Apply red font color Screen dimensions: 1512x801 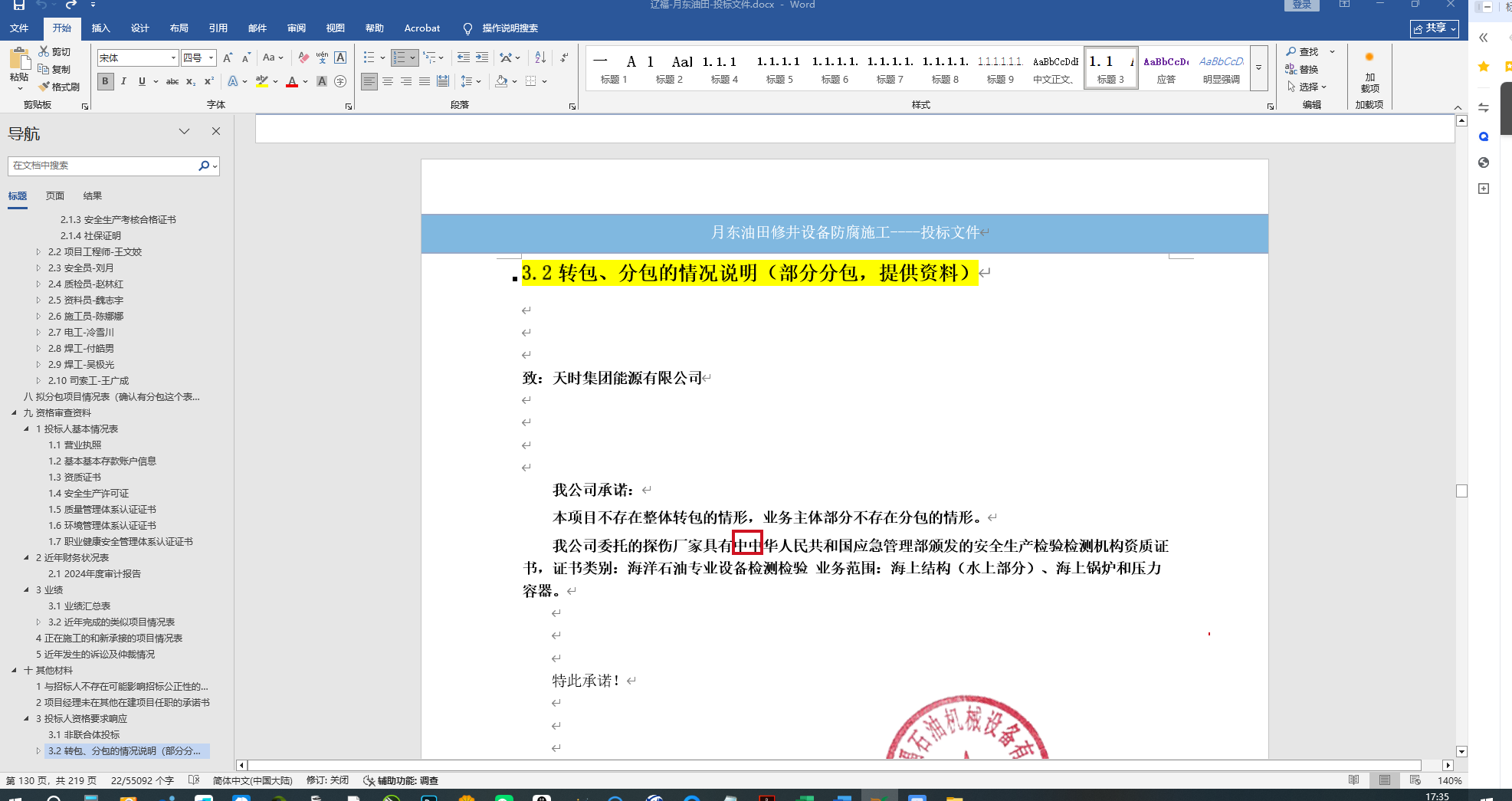[291, 81]
